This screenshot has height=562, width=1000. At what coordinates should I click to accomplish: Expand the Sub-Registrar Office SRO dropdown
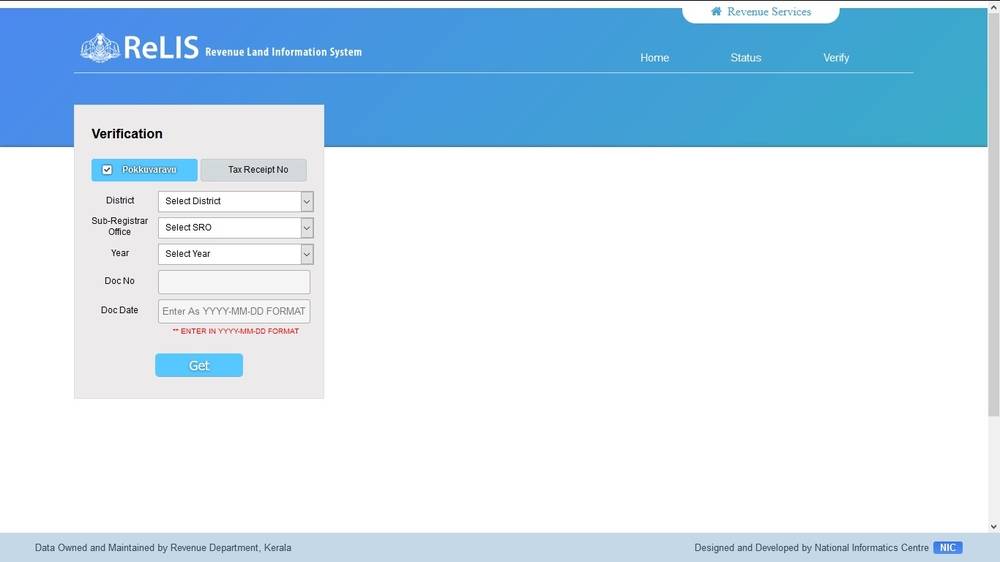coord(236,228)
